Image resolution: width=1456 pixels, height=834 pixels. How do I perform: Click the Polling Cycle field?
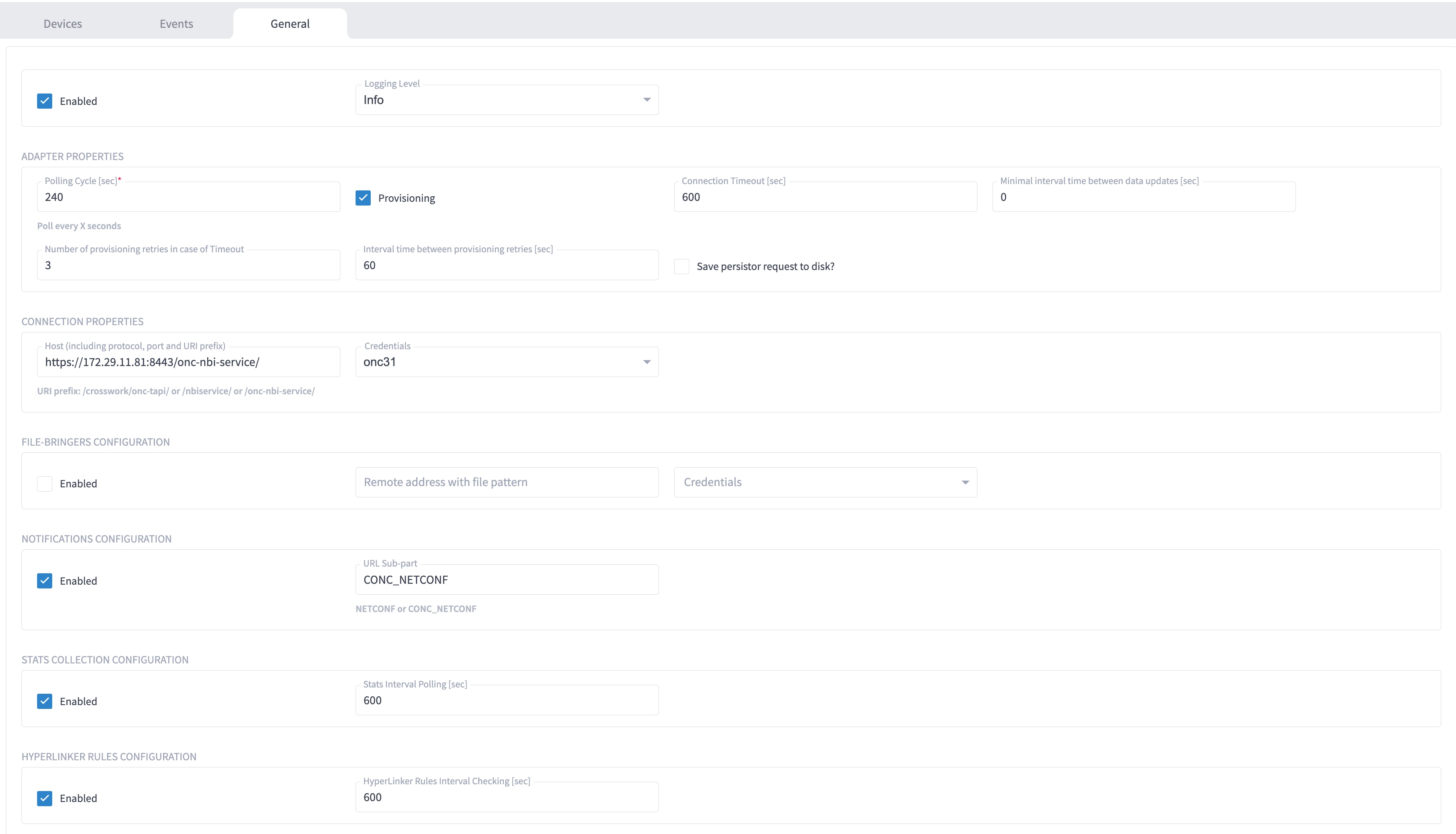[x=188, y=197]
